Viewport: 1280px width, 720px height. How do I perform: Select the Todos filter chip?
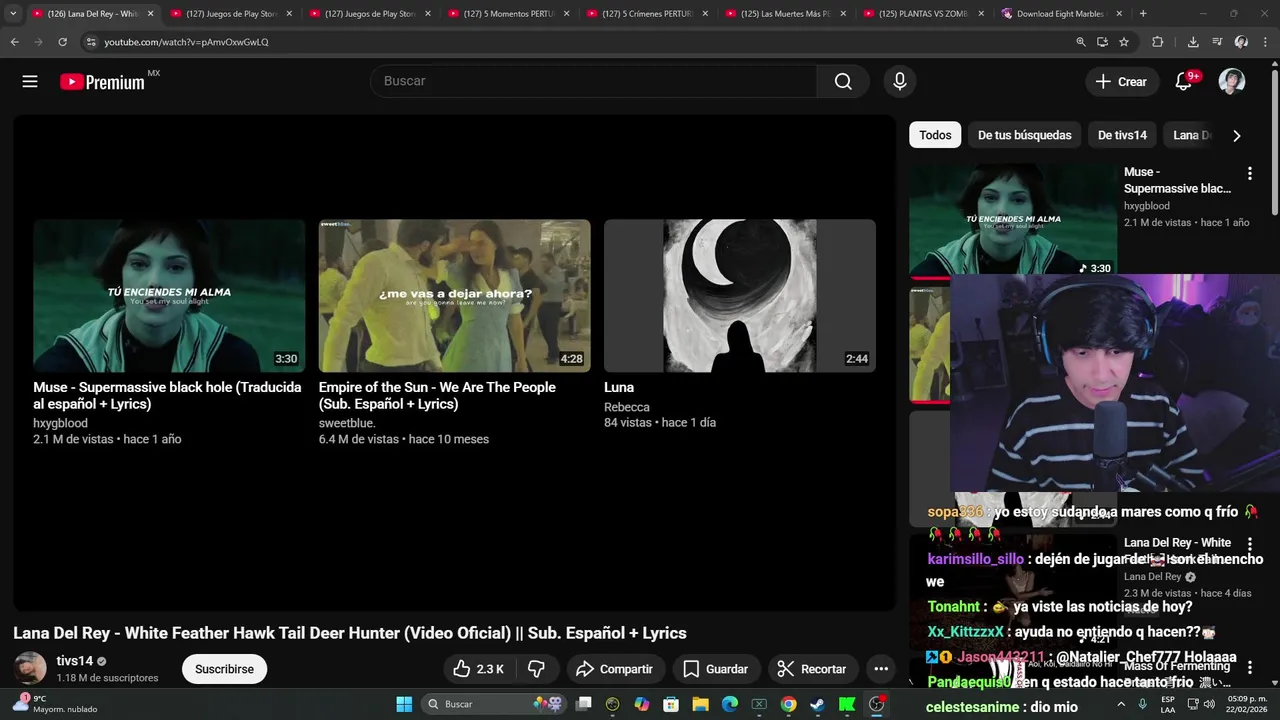pos(935,135)
